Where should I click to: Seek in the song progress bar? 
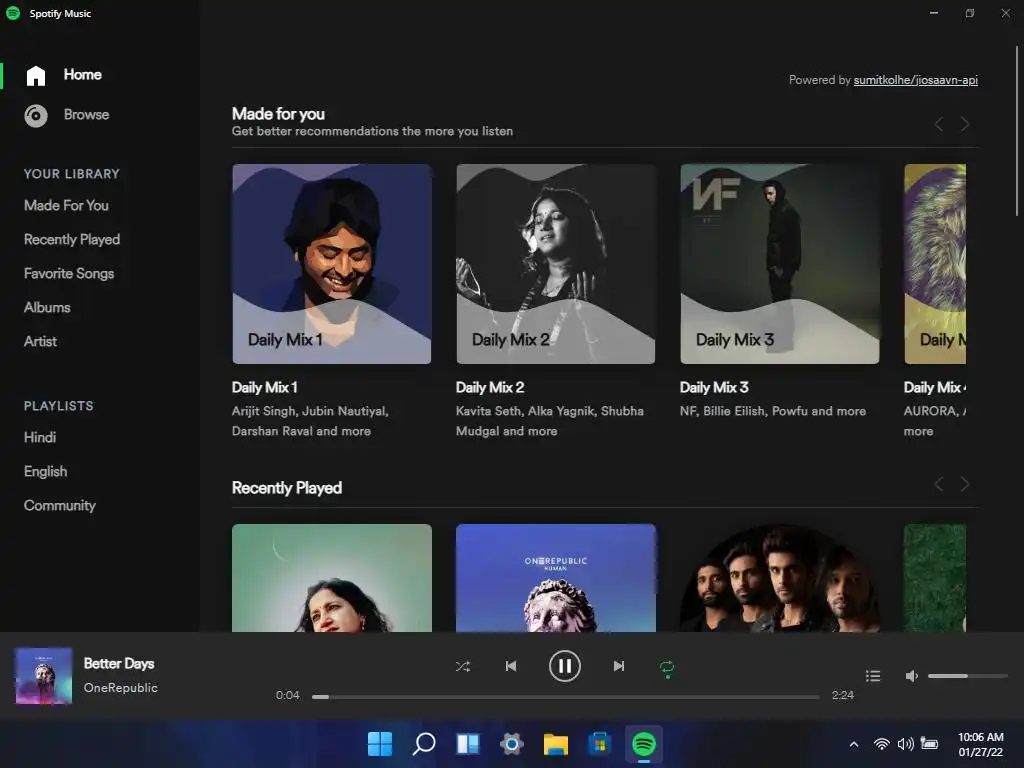pos(565,697)
